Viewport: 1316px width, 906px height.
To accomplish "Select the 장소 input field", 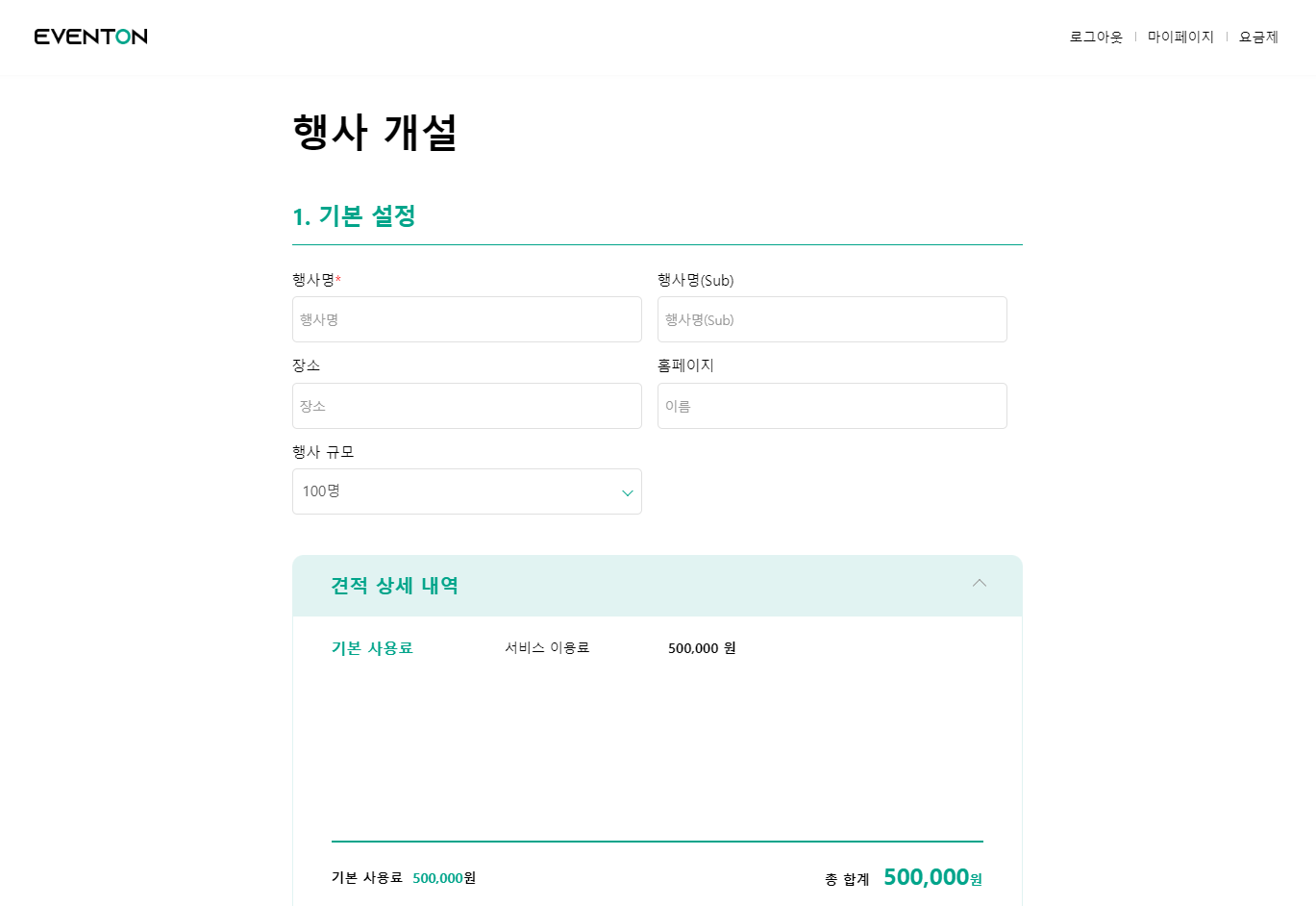I will coord(466,406).
